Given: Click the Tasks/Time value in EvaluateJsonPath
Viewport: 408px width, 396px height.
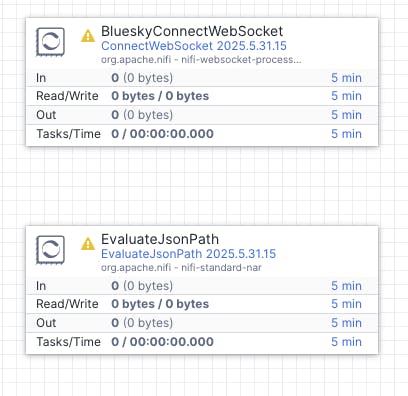Looking at the screenshot, I should [x=162, y=342].
